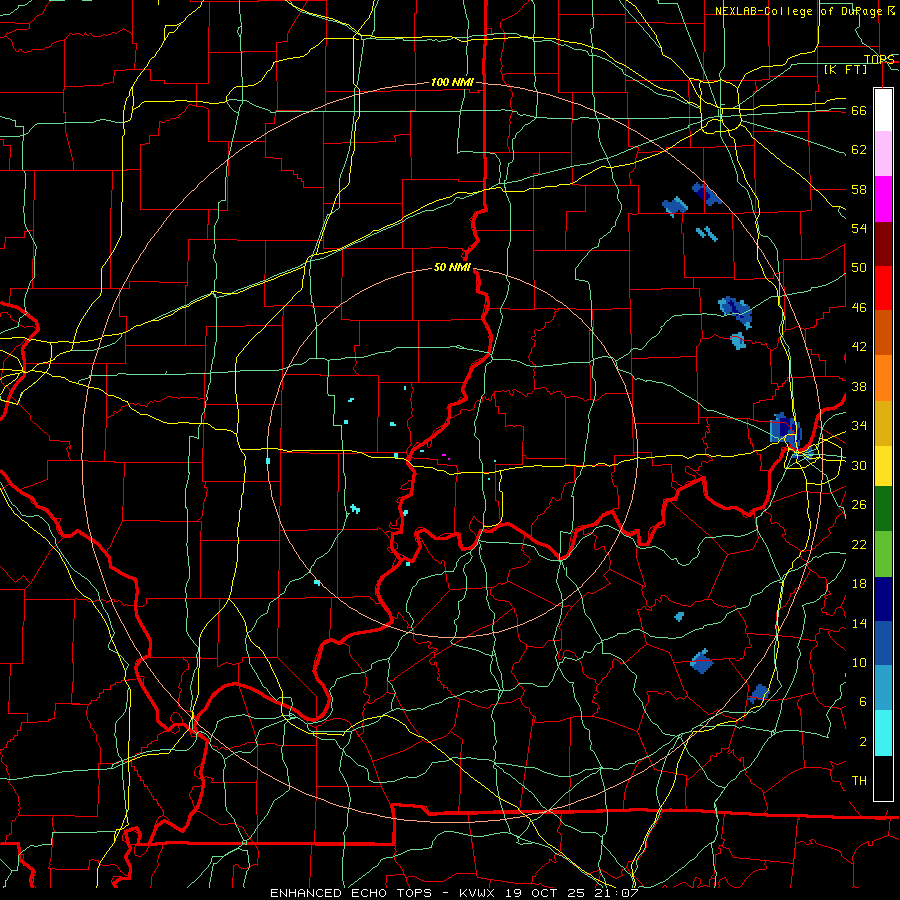
Task: Click the '62' legend value
Action: click(x=859, y=150)
